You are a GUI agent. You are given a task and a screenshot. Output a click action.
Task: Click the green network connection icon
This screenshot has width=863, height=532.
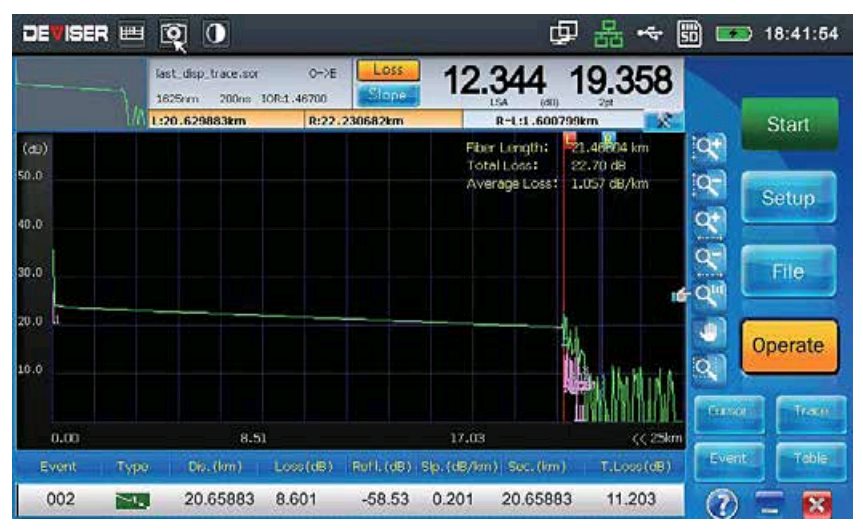coord(604,33)
